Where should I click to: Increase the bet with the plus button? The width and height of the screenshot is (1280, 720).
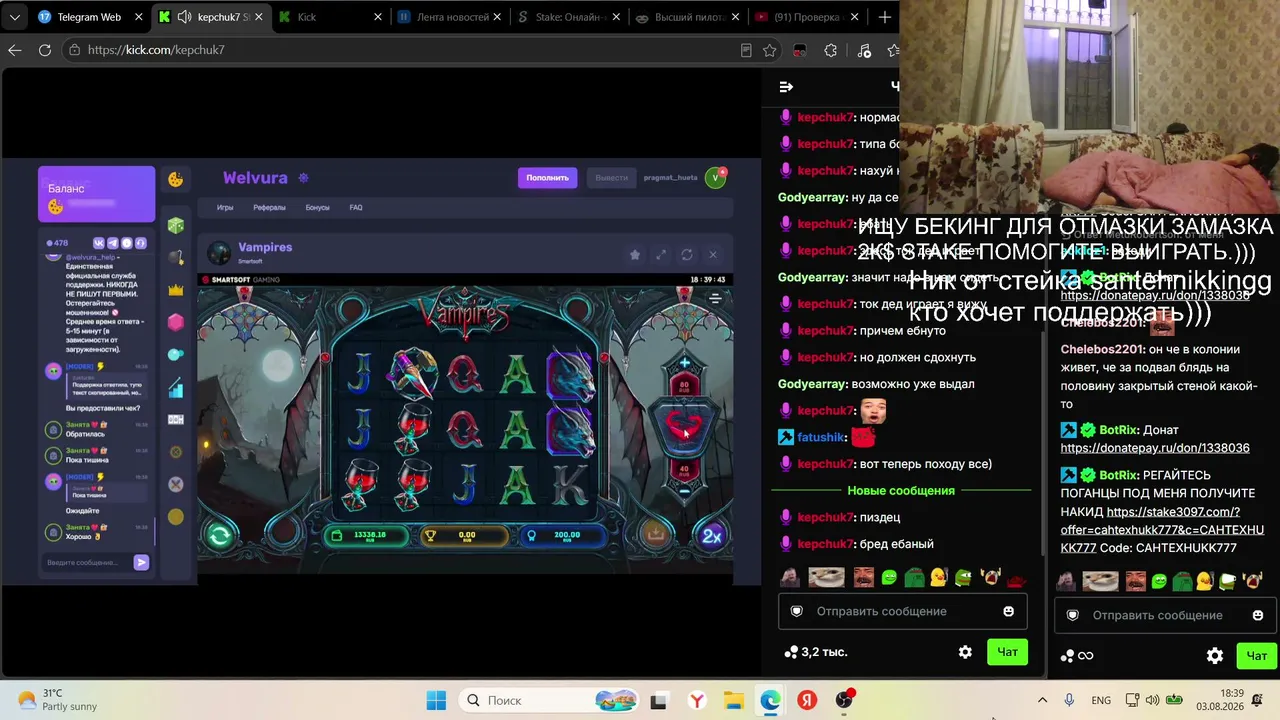684,363
